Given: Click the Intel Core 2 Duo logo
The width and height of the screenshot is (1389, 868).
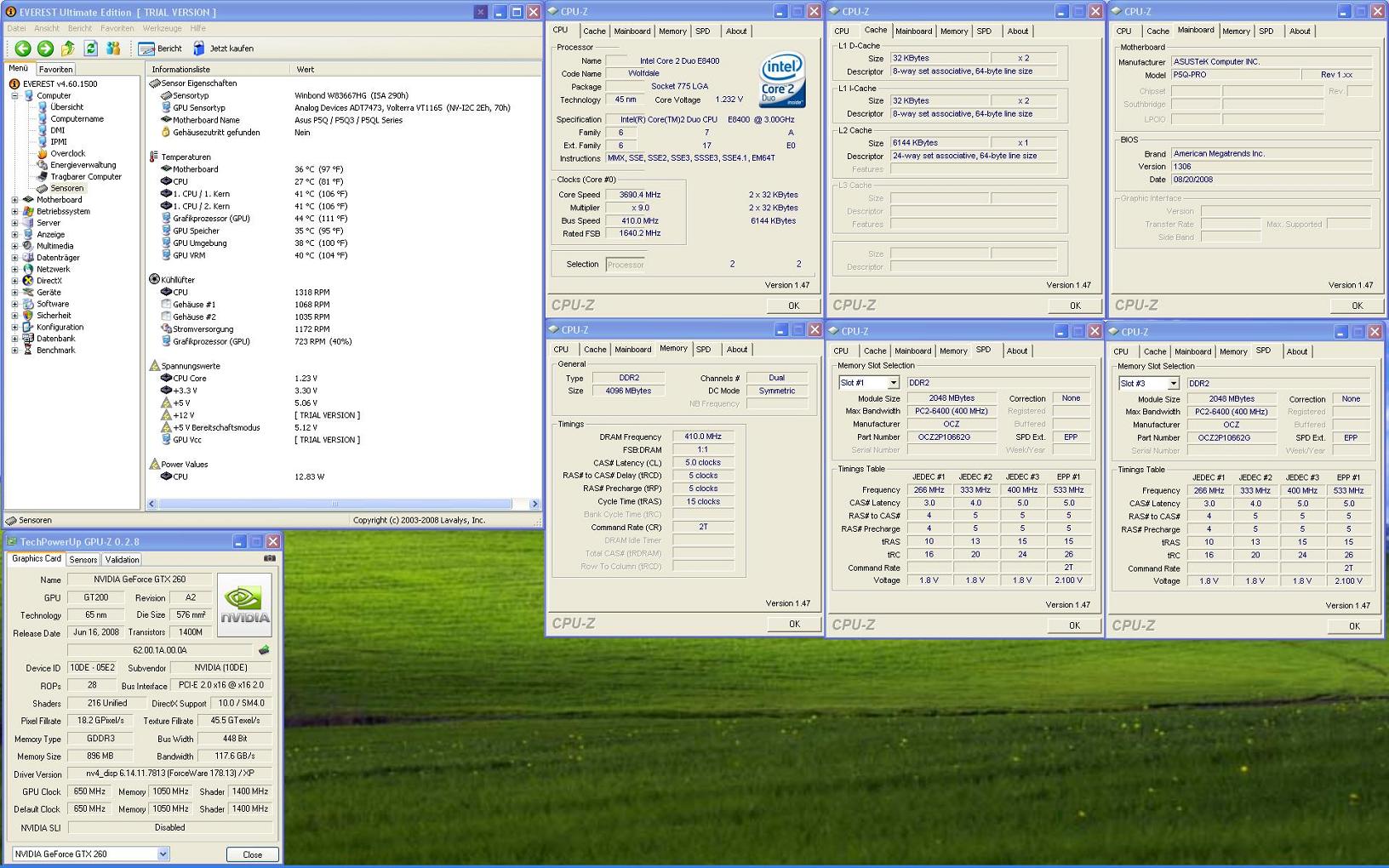Looking at the screenshot, I should click(781, 81).
